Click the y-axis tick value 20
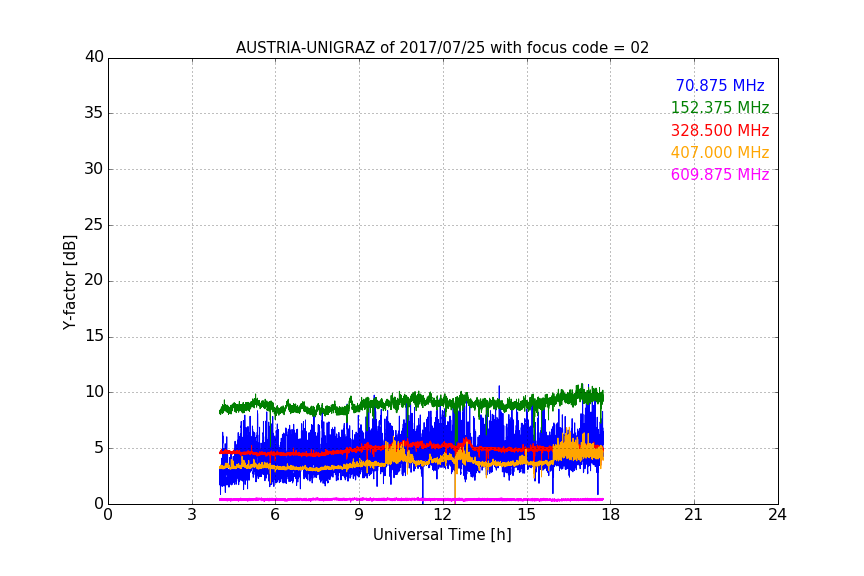 94,280
